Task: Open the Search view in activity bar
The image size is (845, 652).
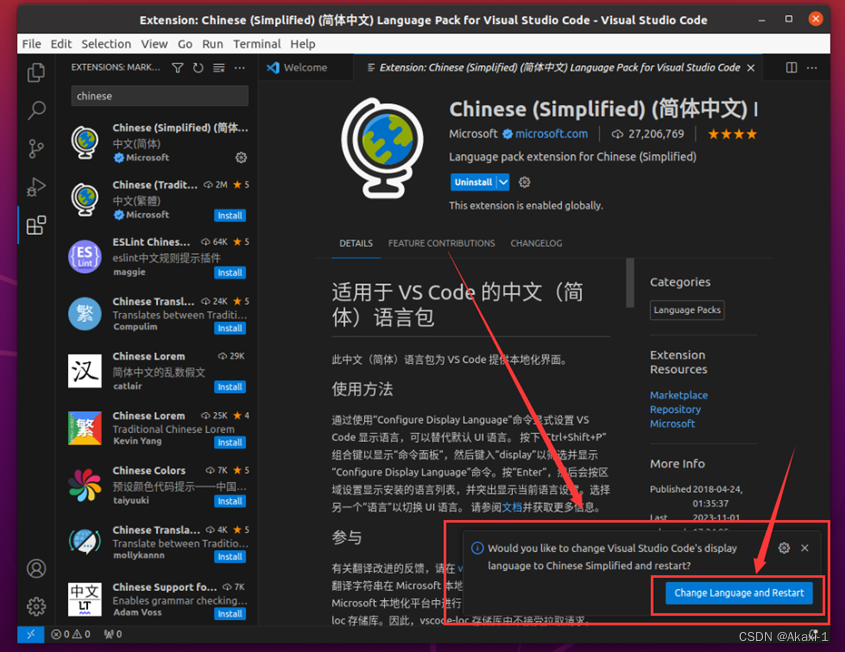Action: point(36,110)
